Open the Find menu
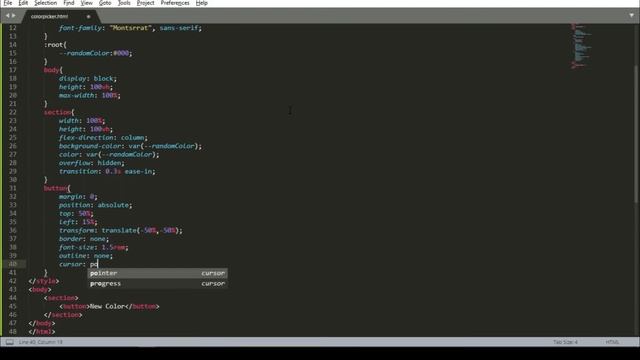 coord(69,3)
